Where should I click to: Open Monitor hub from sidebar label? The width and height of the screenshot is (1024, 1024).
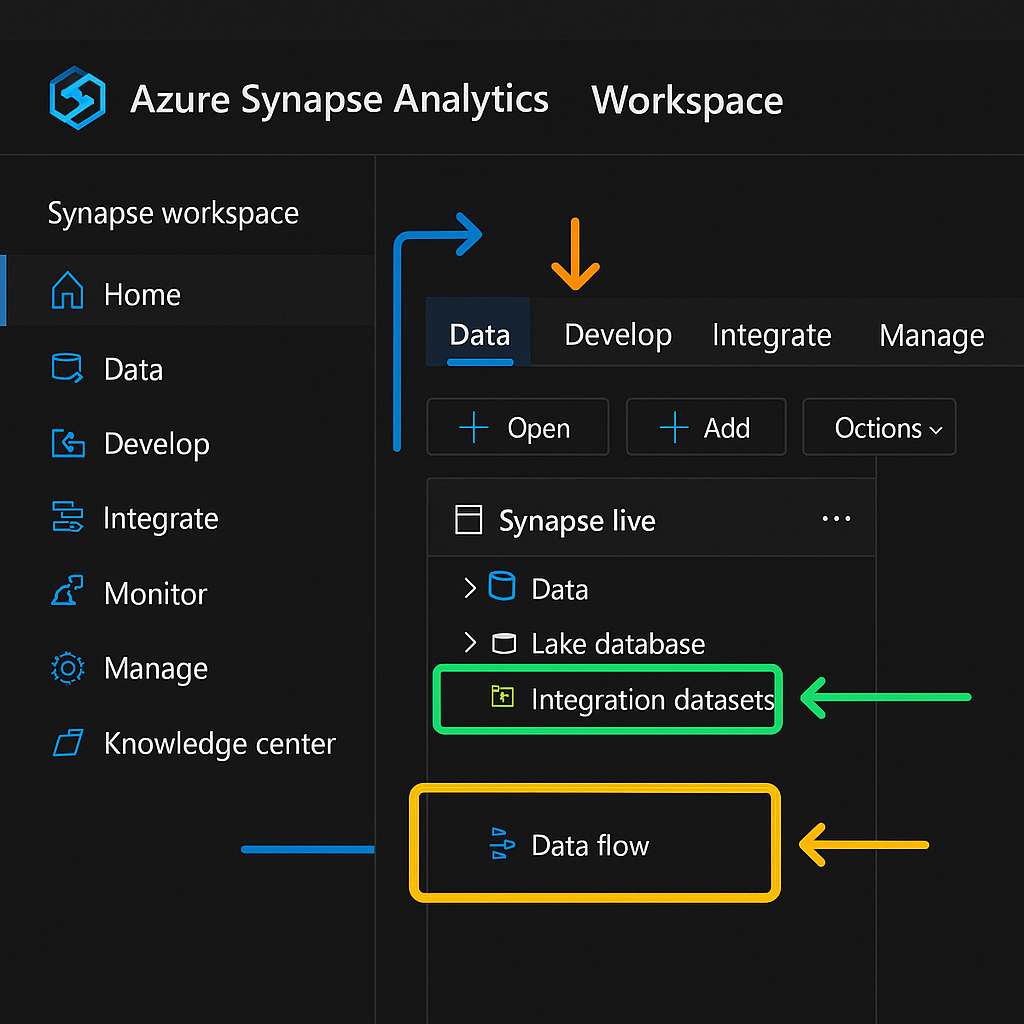point(155,594)
